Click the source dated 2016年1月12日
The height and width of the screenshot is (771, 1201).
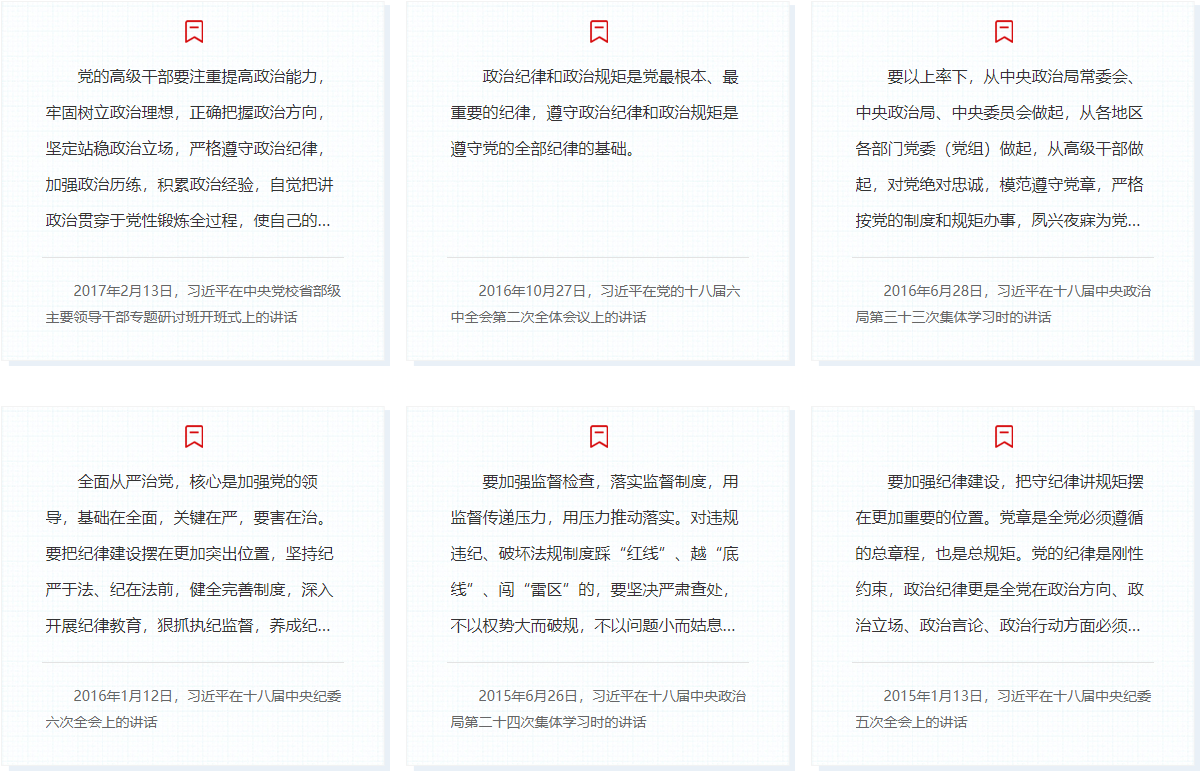pyautogui.click(x=193, y=708)
